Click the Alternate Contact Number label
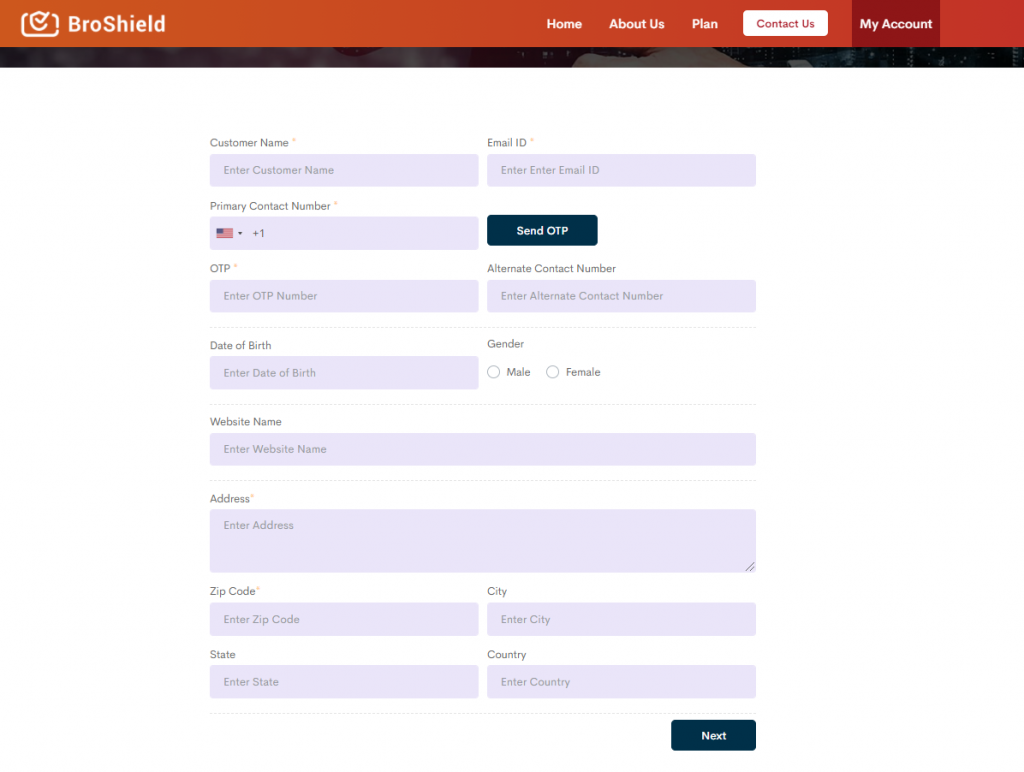 point(551,268)
